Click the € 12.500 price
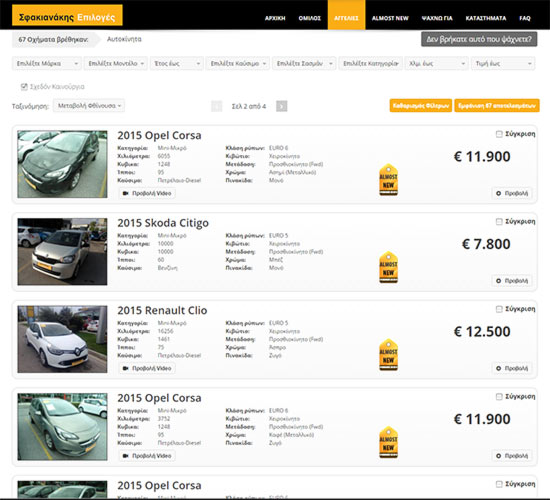550x500 pixels. click(x=482, y=332)
